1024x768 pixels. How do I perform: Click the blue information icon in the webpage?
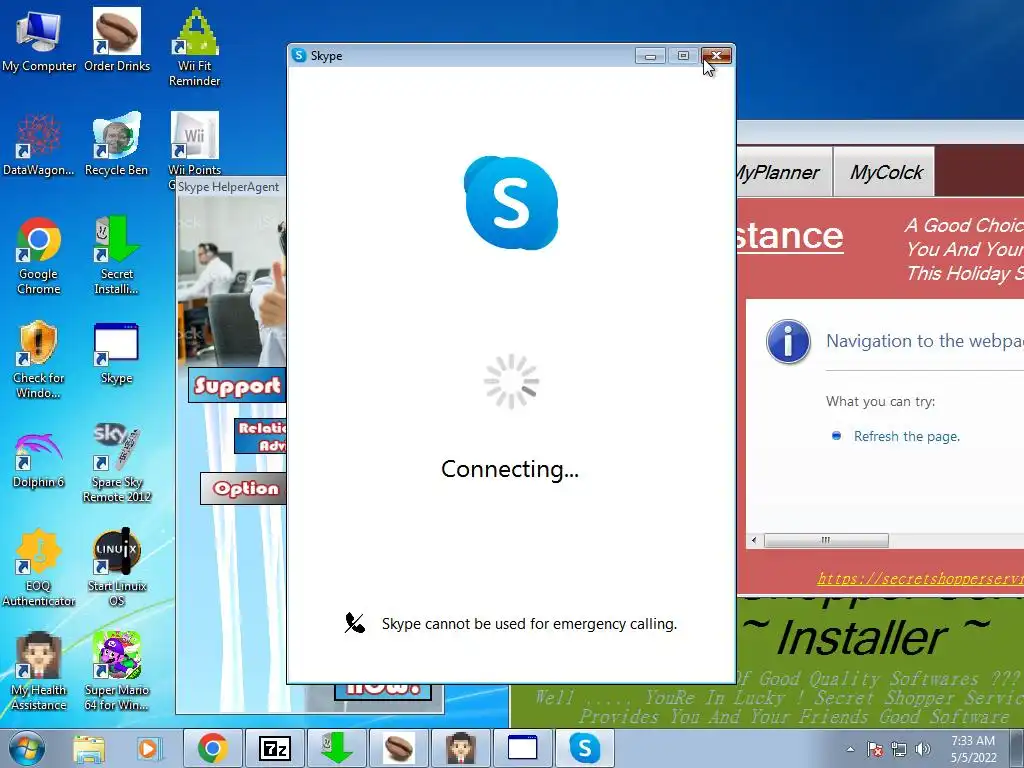pyautogui.click(x=788, y=342)
